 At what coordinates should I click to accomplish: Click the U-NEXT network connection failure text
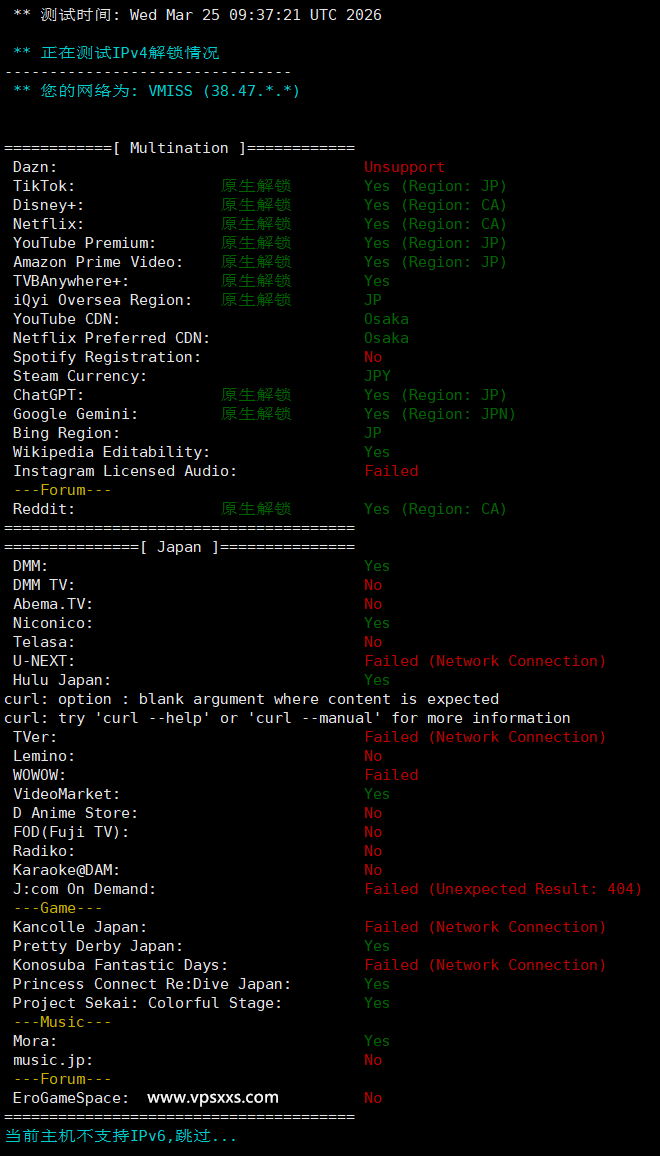pos(485,661)
